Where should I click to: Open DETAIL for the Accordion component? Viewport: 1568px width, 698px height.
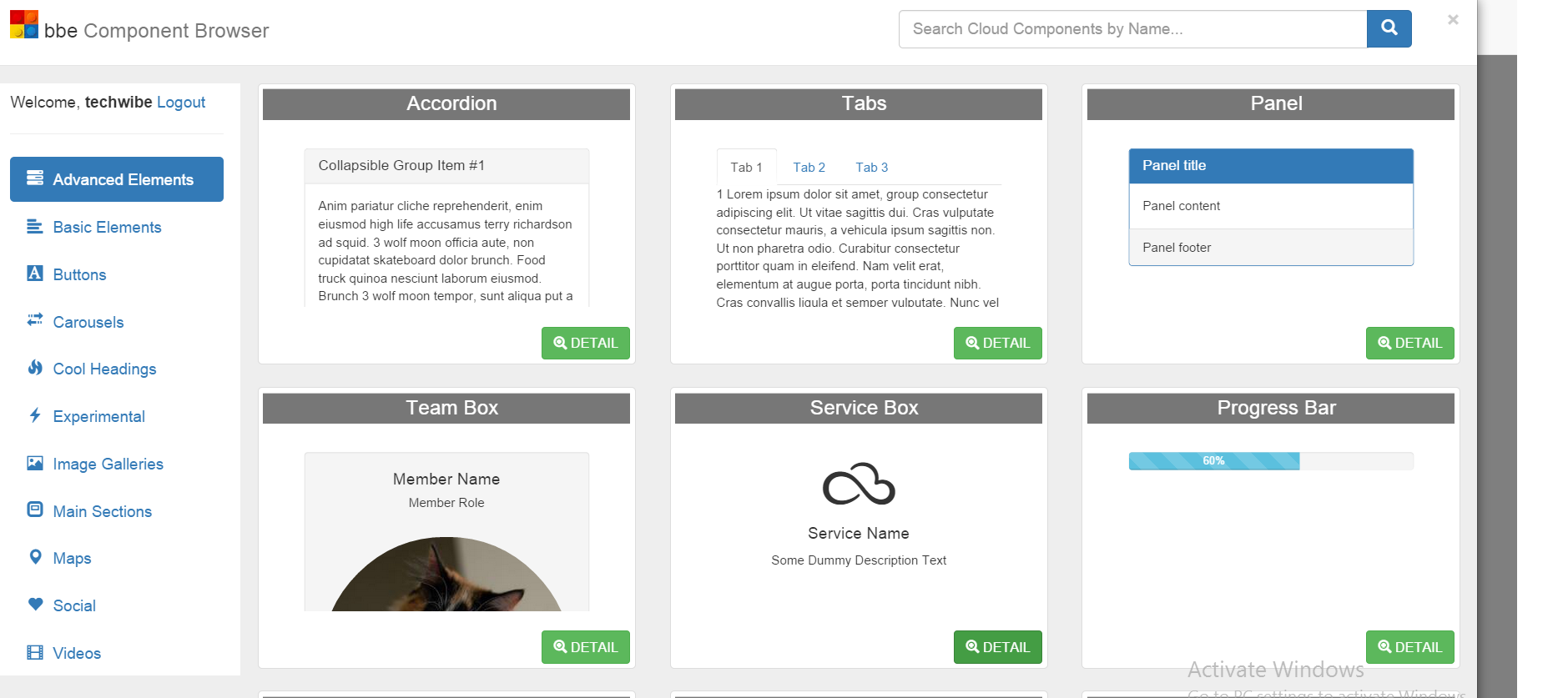coord(586,343)
